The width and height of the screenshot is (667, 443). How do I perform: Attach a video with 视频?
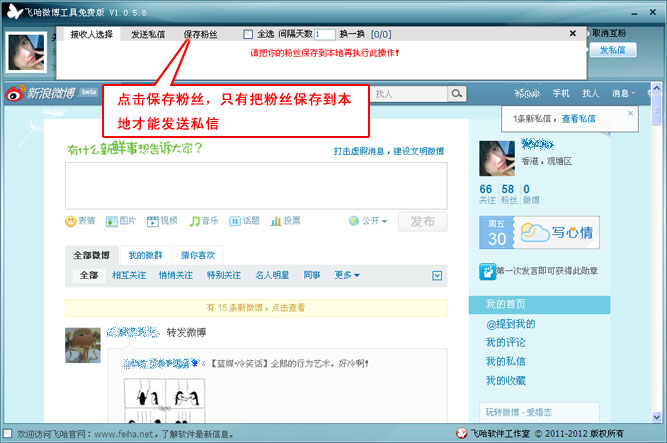coord(162,221)
